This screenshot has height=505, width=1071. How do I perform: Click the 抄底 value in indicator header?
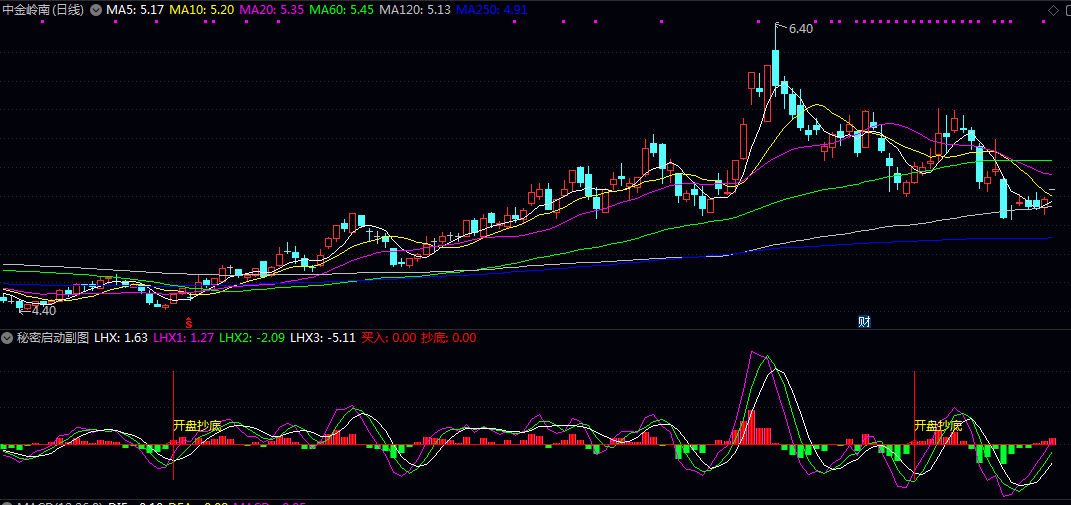(x=449, y=338)
